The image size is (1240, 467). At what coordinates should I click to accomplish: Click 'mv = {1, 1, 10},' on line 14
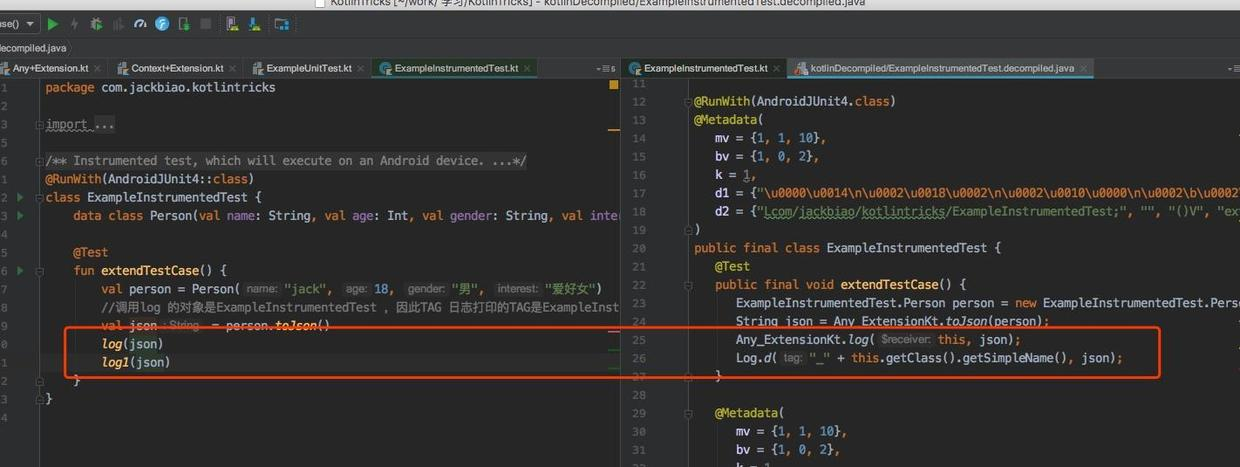tap(770, 138)
